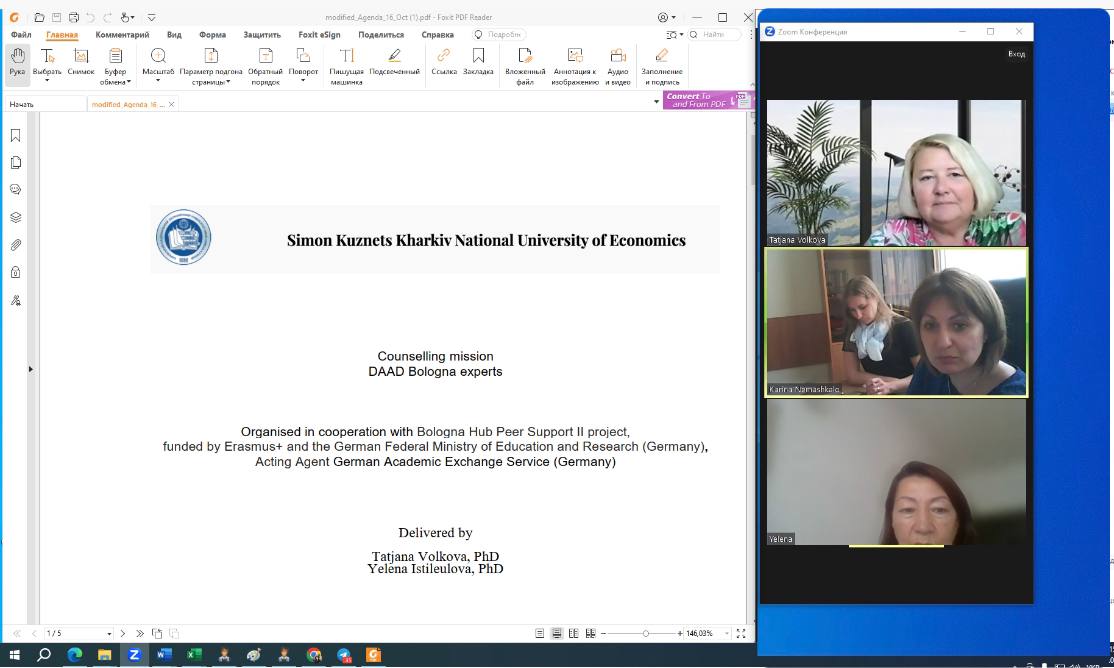Open Signatures panel in left sidebar
1114x668 pixels.
tap(16, 300)
